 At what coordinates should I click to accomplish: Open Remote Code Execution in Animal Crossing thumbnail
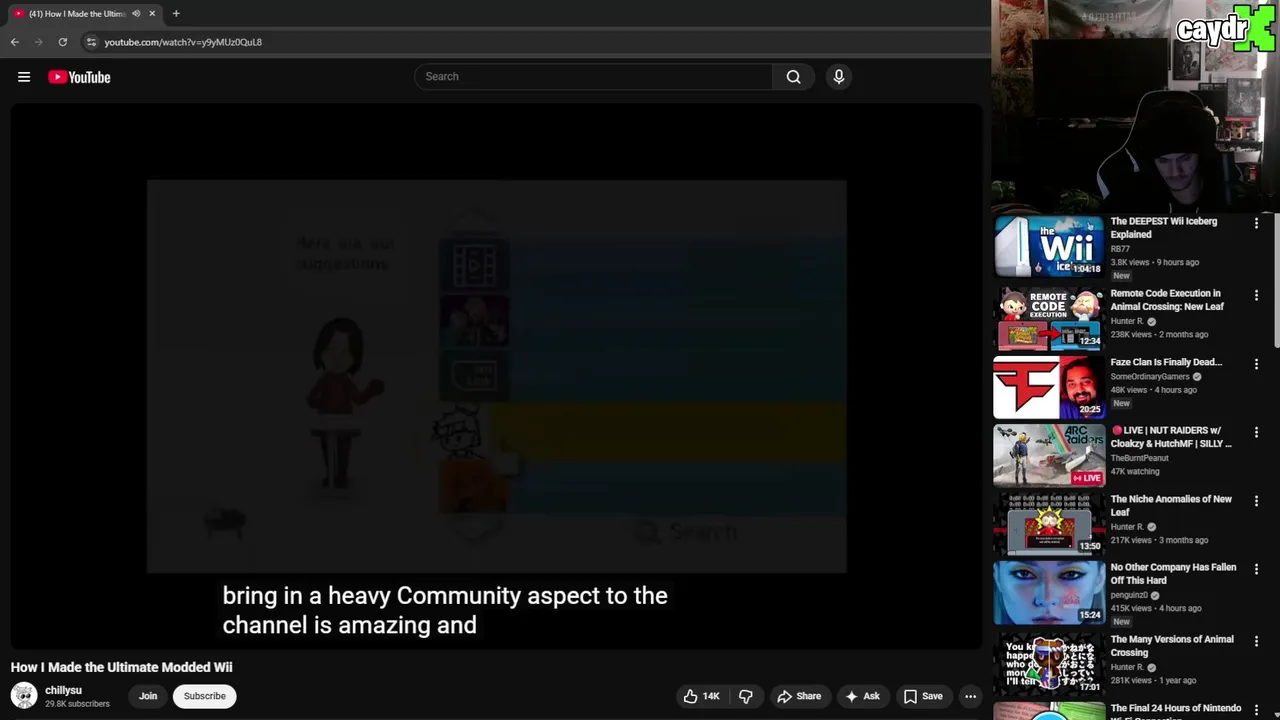(1049, 319)
